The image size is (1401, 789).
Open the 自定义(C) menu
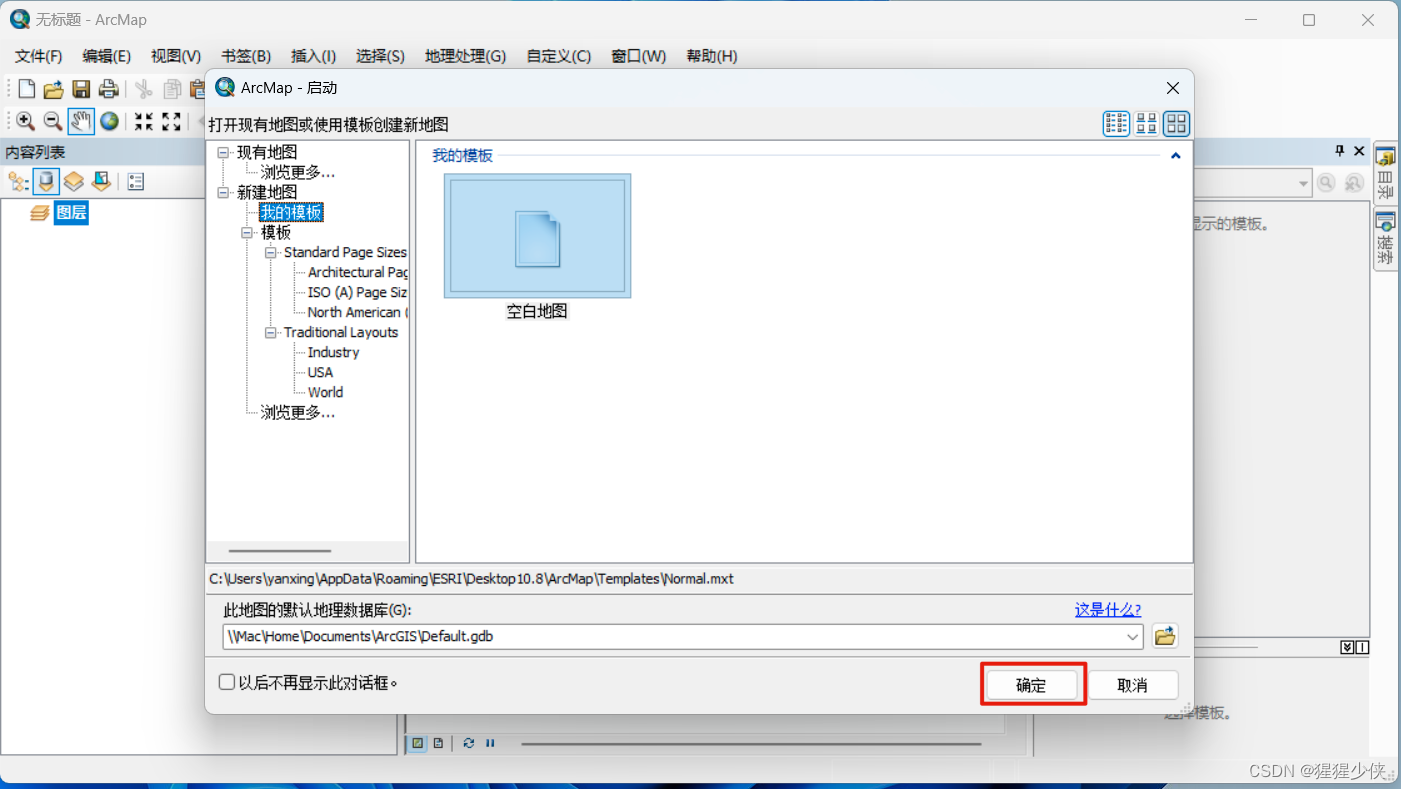pyautogui.click(x=559, y=56)
